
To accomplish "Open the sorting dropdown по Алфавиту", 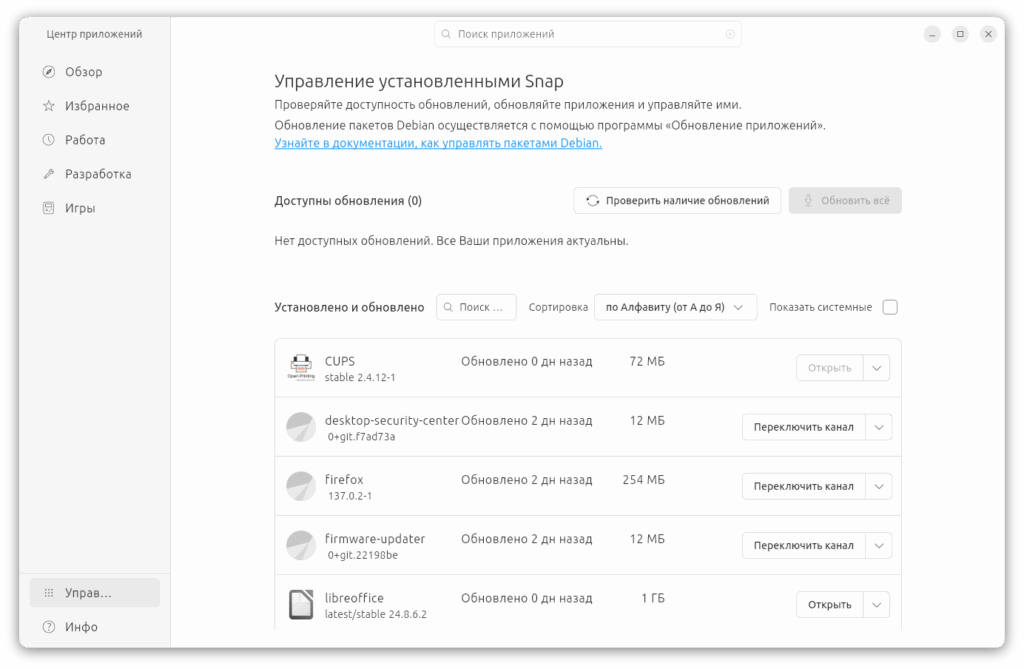I will click(x=675, y=307).
